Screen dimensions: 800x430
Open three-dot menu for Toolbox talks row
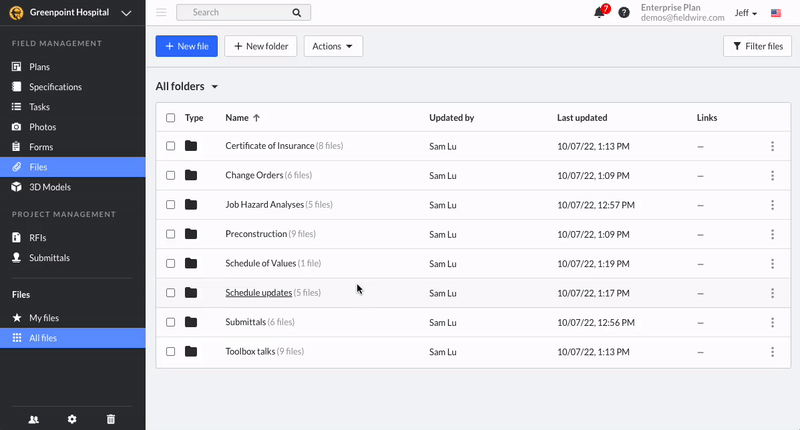point(772,352)
